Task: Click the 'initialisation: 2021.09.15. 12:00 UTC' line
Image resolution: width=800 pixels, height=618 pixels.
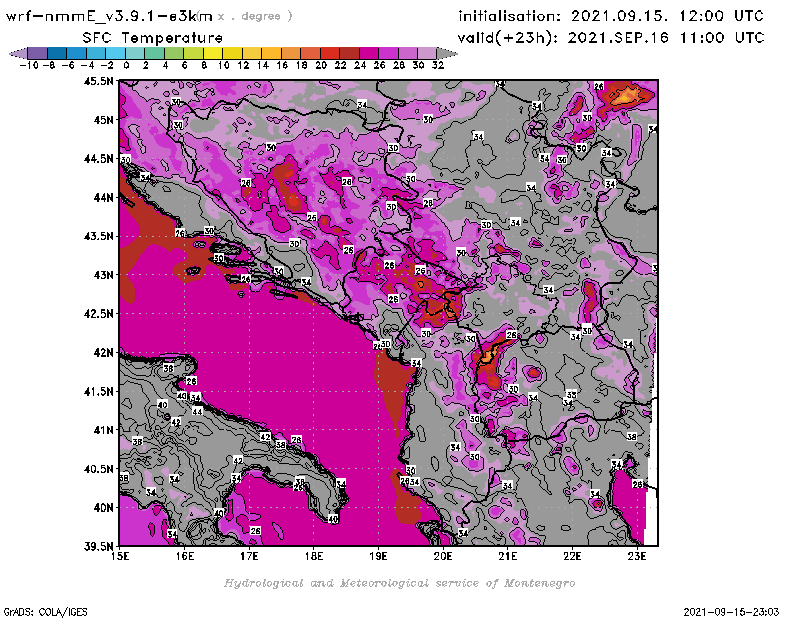Action: (611, 16)
